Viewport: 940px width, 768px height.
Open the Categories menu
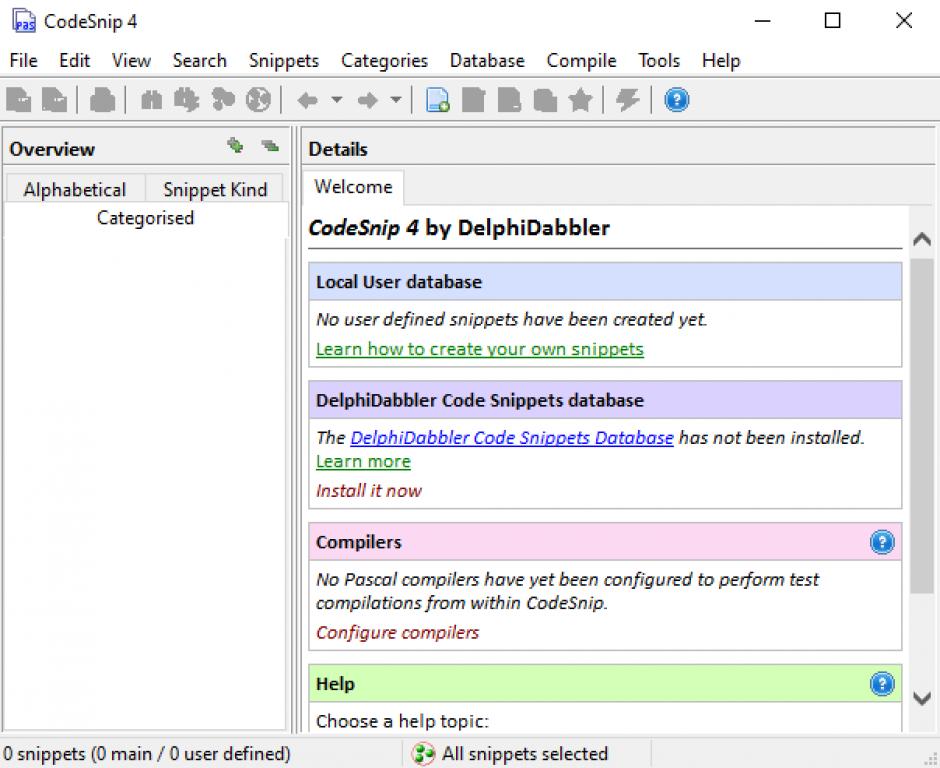tap(384, 61)
